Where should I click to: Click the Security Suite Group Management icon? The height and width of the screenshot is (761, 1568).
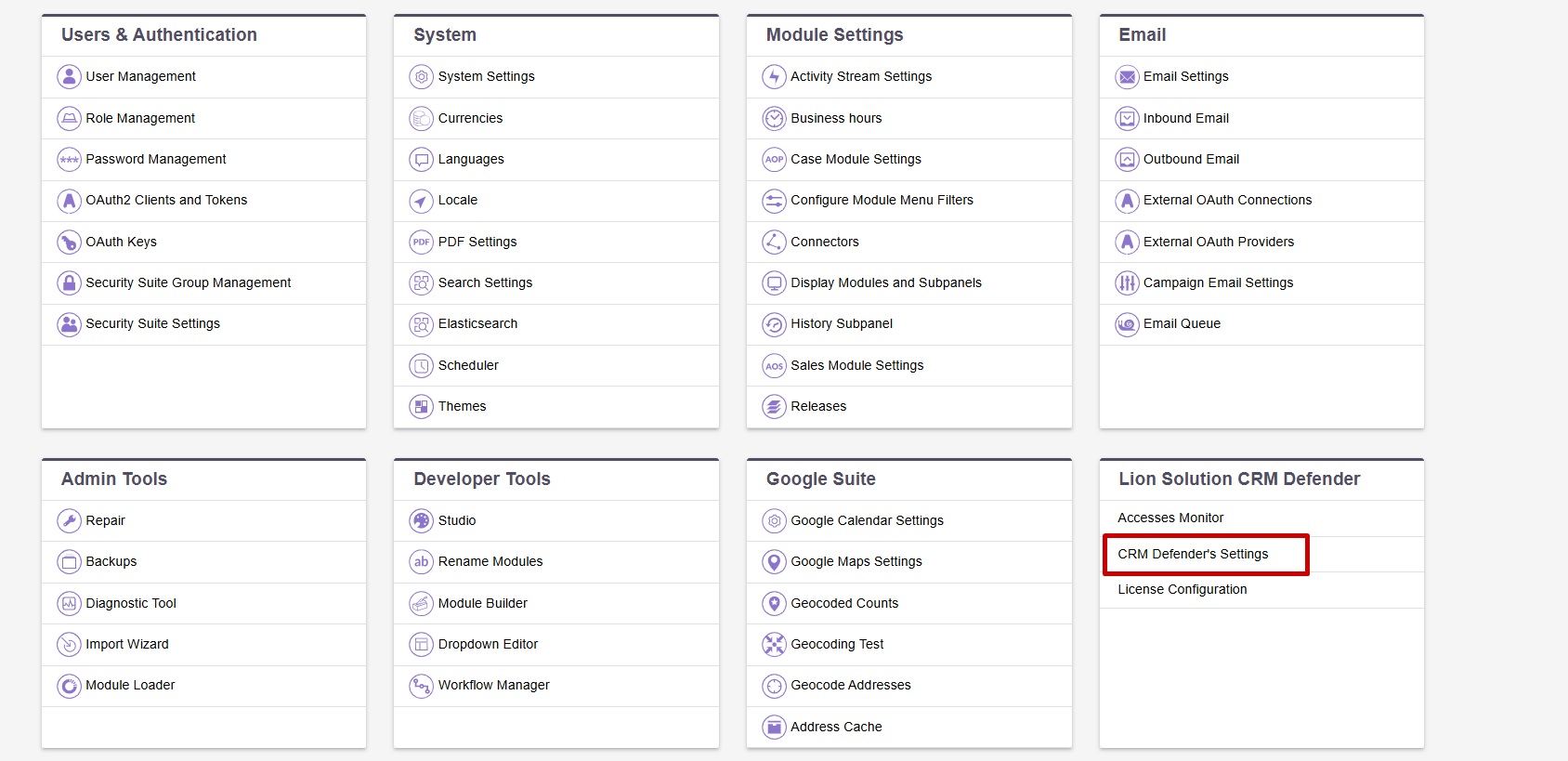(69, 282)
